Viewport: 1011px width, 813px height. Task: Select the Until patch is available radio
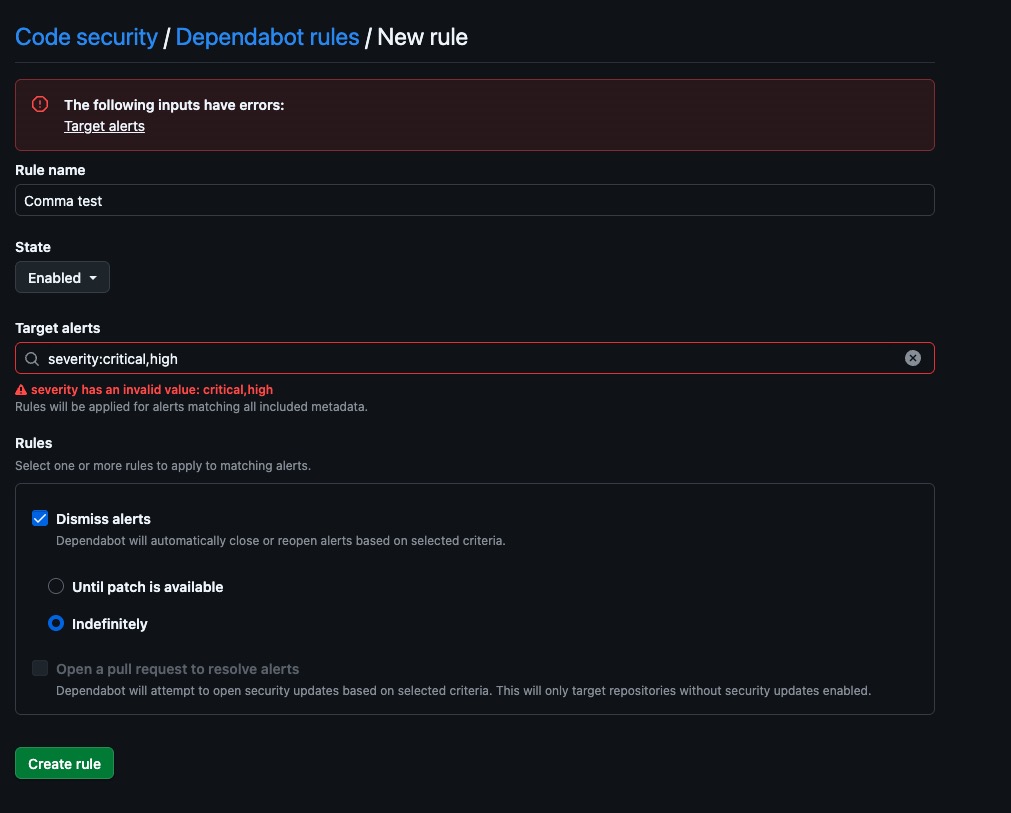click(56, 586)
